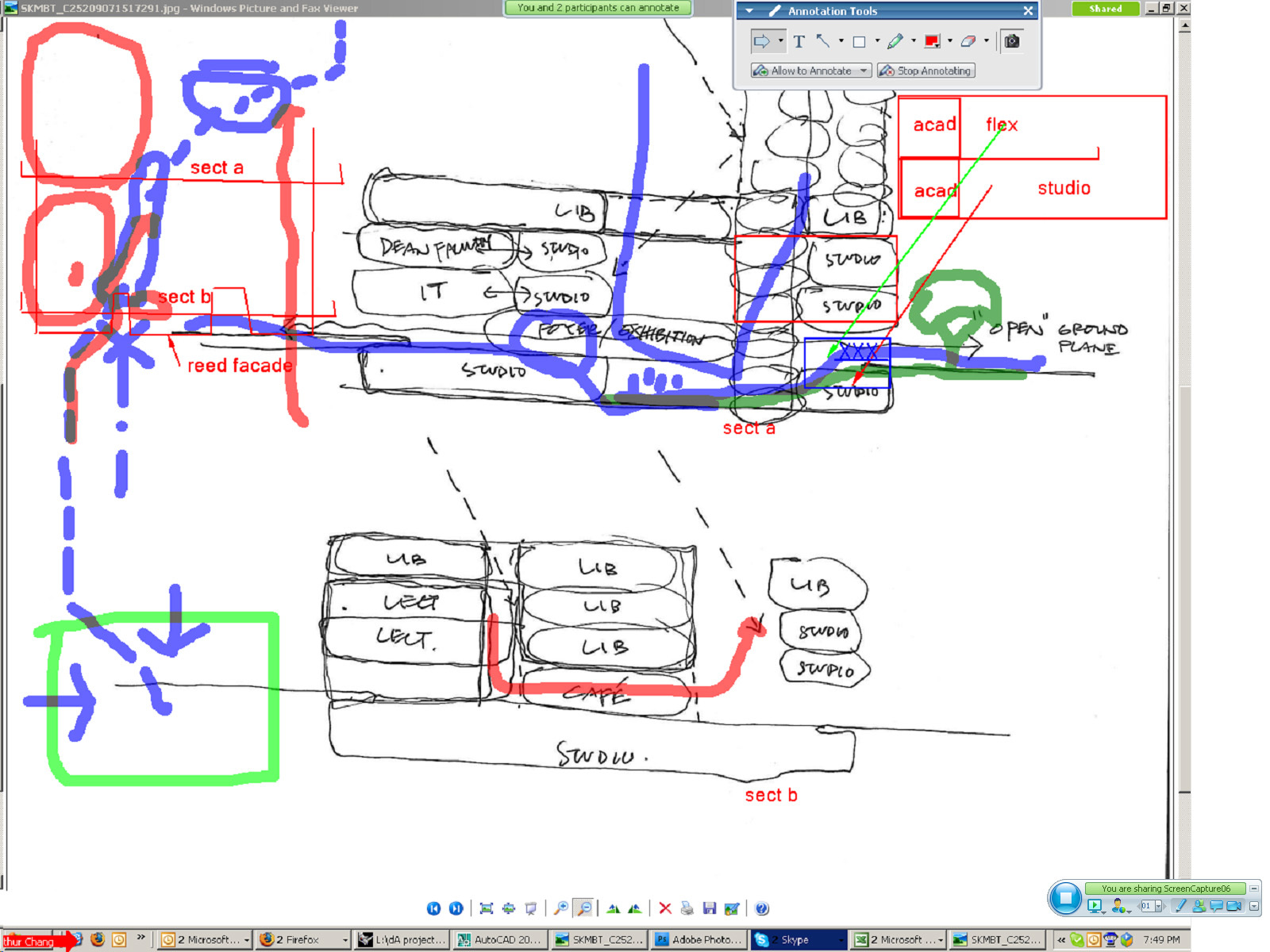This screenshot has width=1270, height=952.
Task: Select the Highlighter pen annotation tool
Action: 895,41
